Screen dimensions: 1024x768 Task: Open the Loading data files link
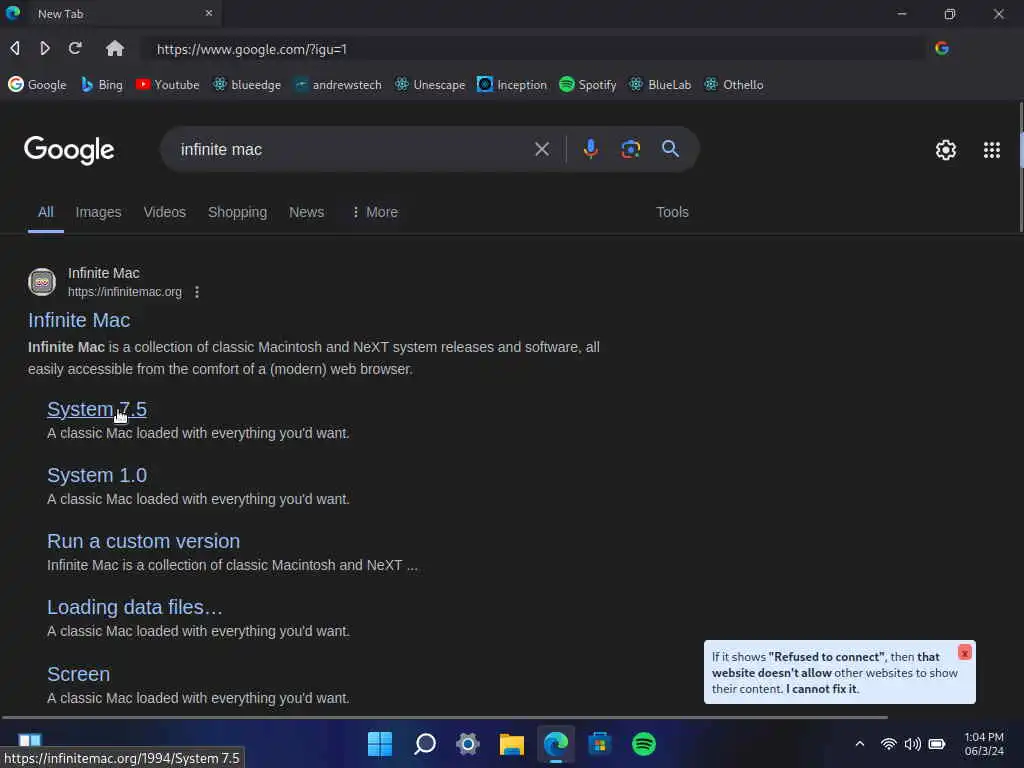click(135, 607)
